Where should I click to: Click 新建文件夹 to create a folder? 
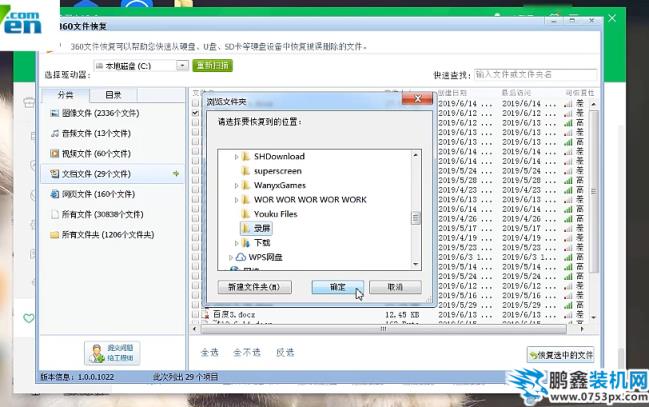[x=255, y=287]
